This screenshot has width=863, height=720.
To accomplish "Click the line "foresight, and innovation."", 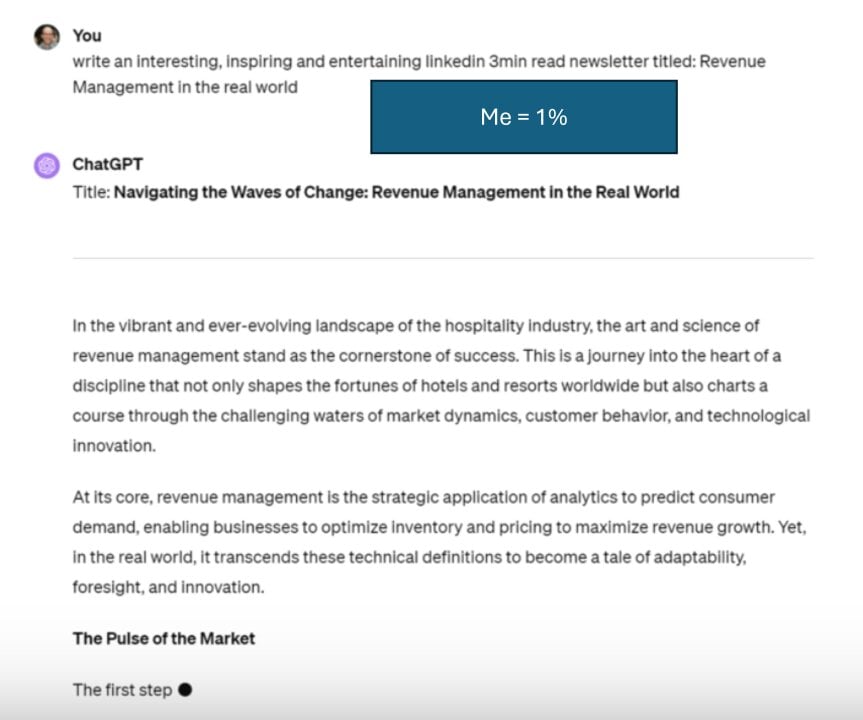I will point(168,587).
